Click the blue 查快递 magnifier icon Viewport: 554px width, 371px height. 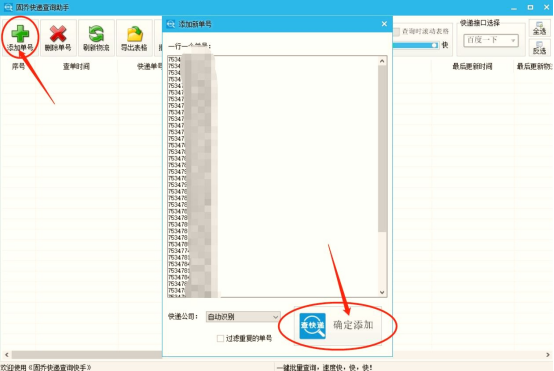click(x=312, y=326)
